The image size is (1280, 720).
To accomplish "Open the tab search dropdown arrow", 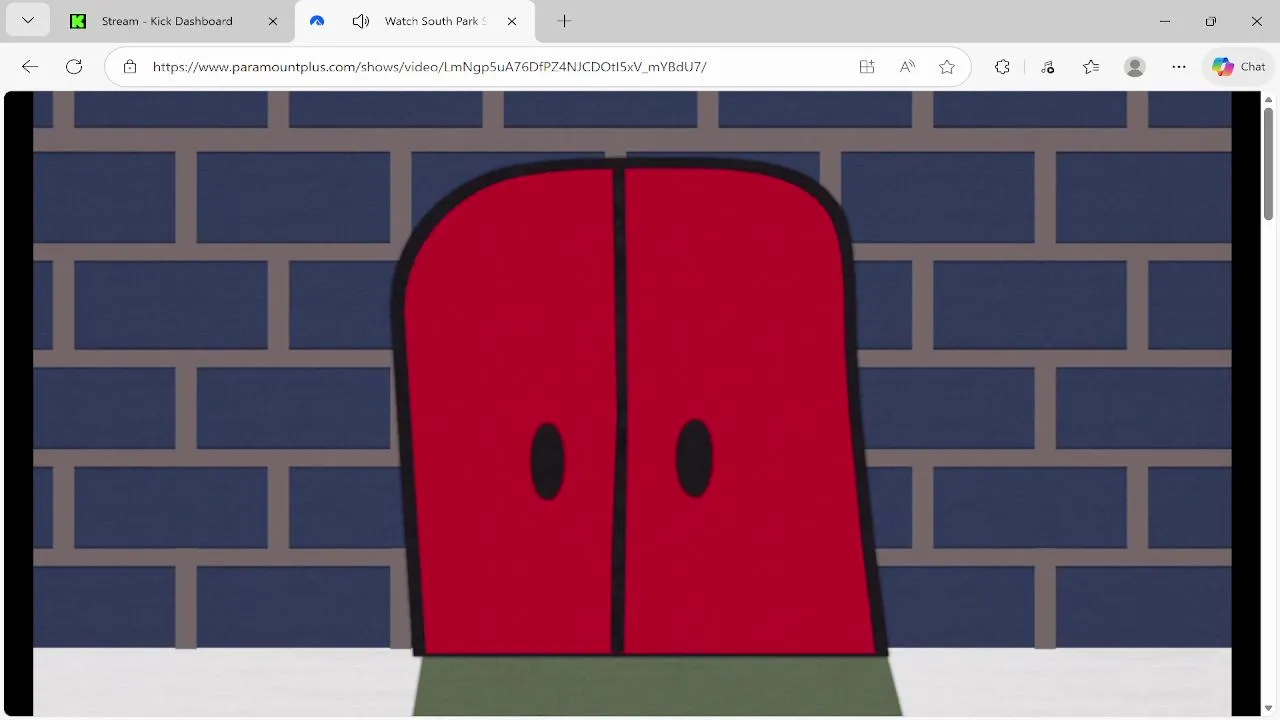I will pos(27,21).
